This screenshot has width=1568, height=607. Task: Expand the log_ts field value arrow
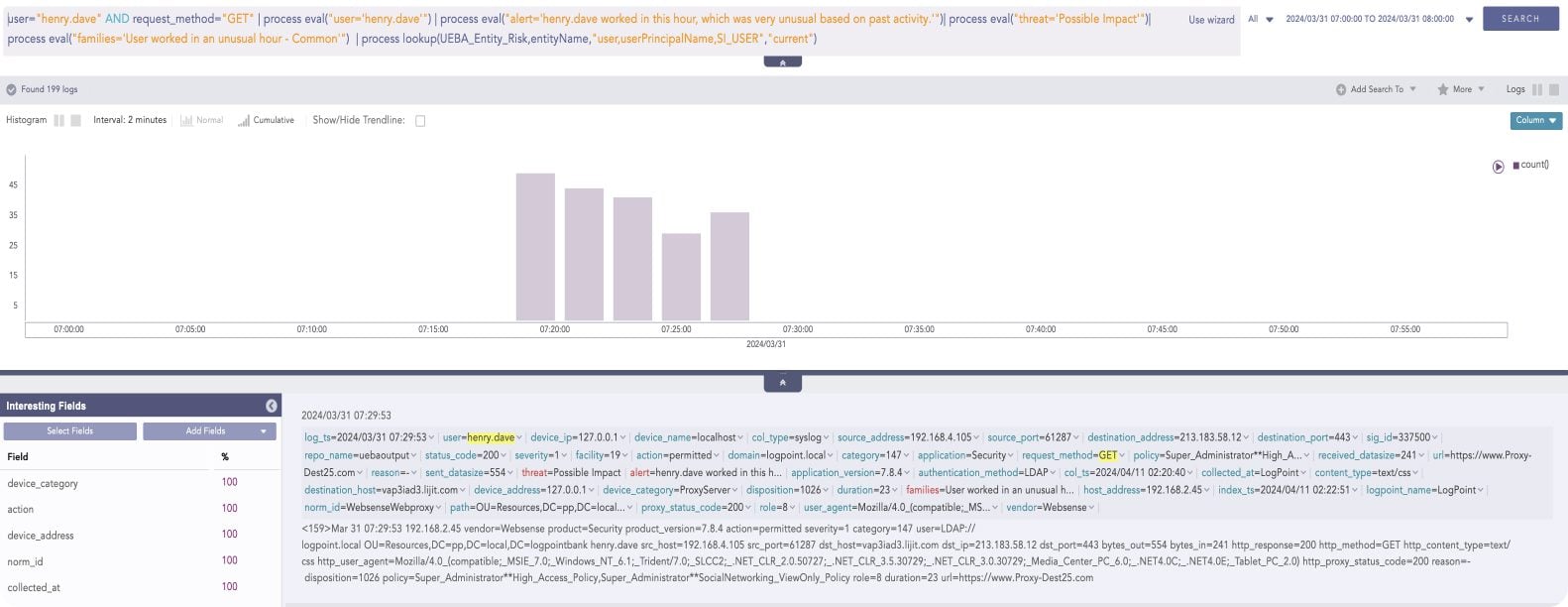430,437
